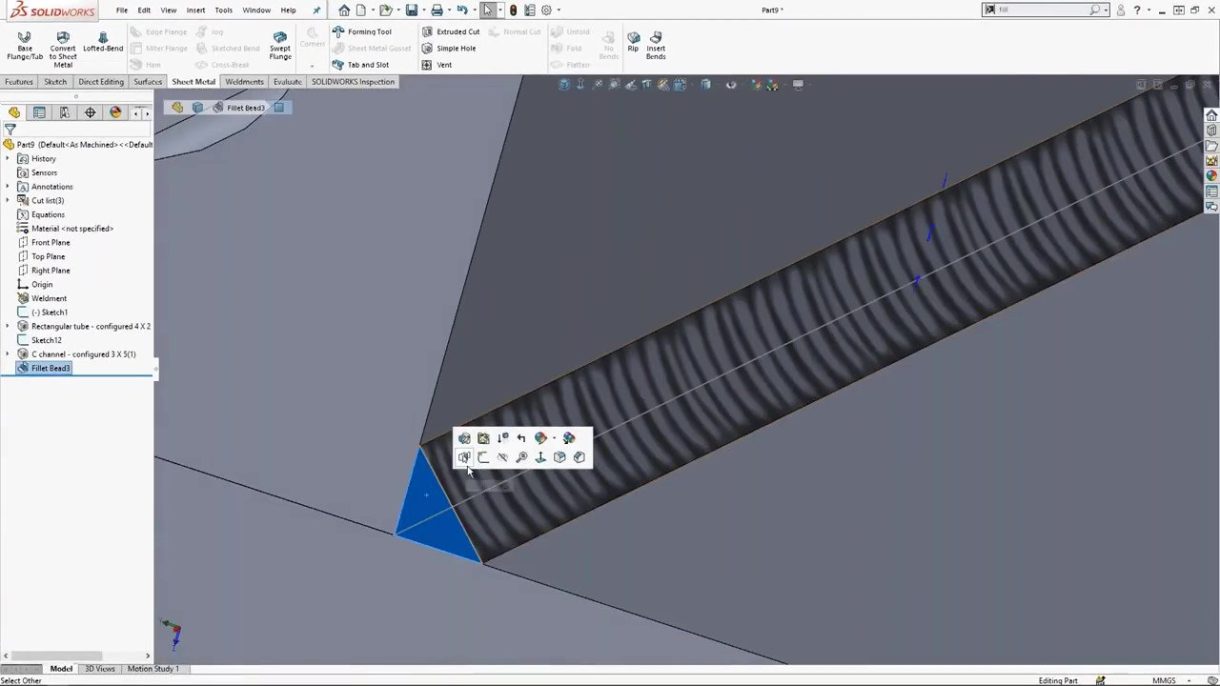Open the Options gear icon

click(x=546, y=10)
